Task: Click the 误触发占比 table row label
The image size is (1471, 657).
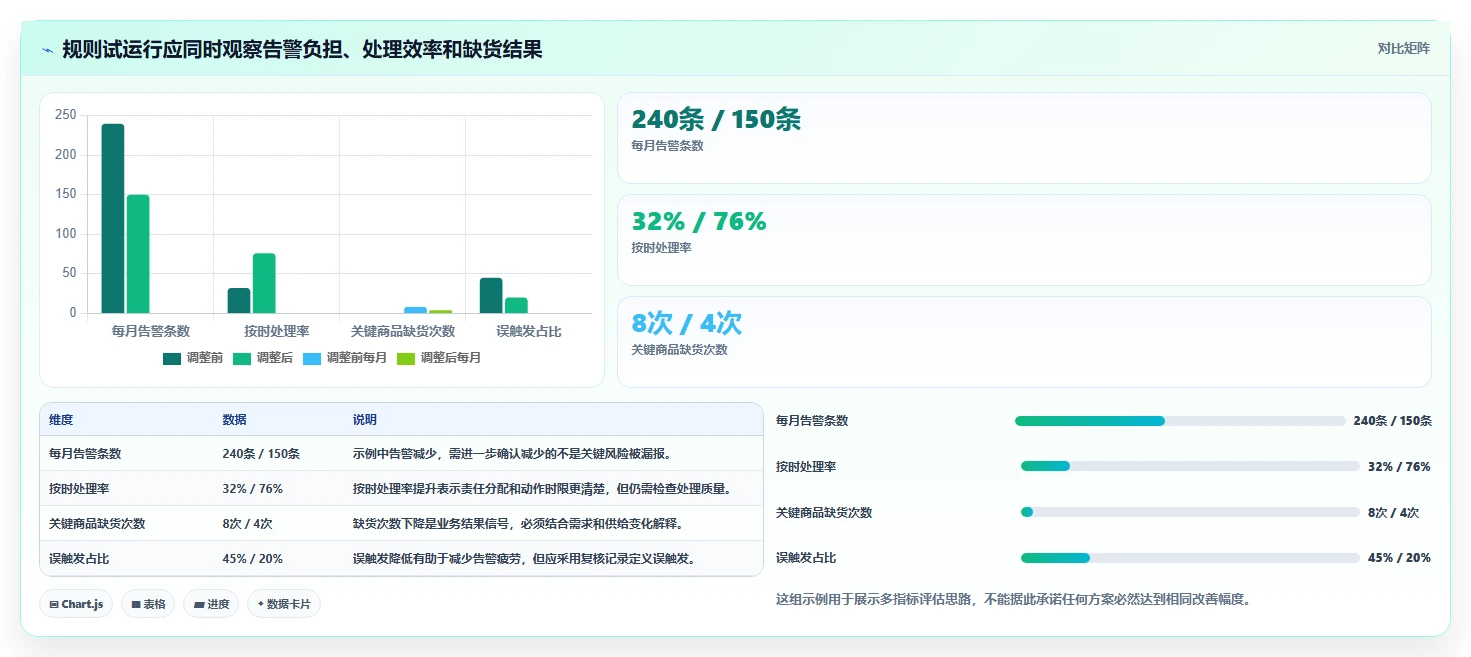Action: (79, 559)
